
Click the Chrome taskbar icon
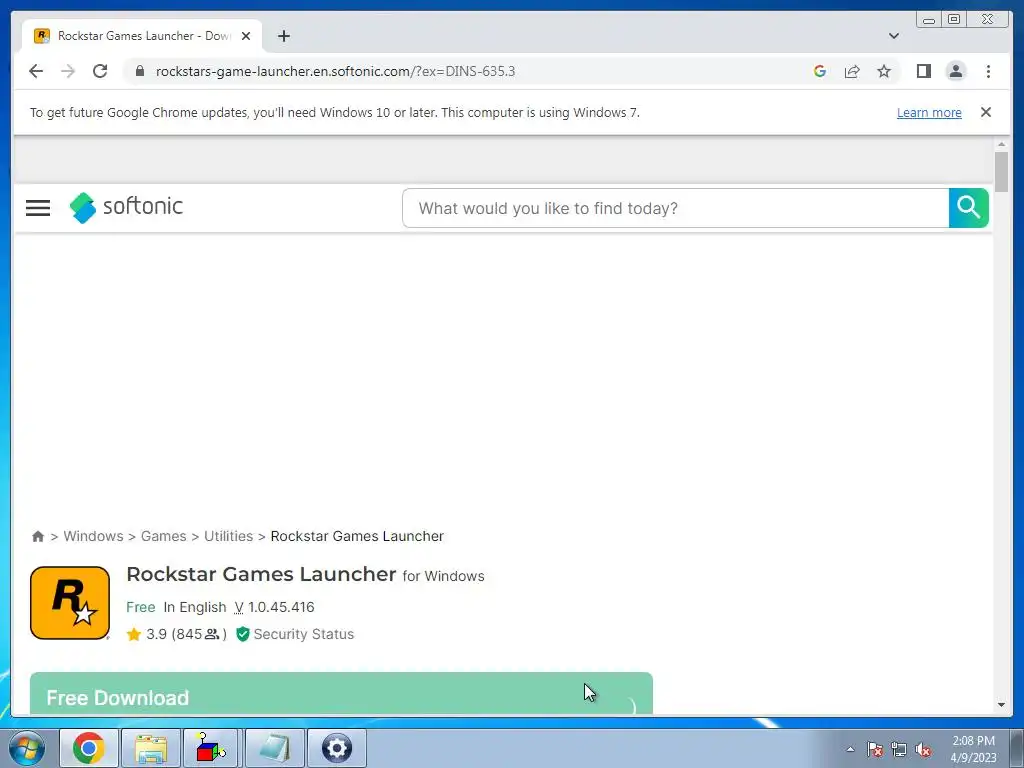tap(89, 748)
